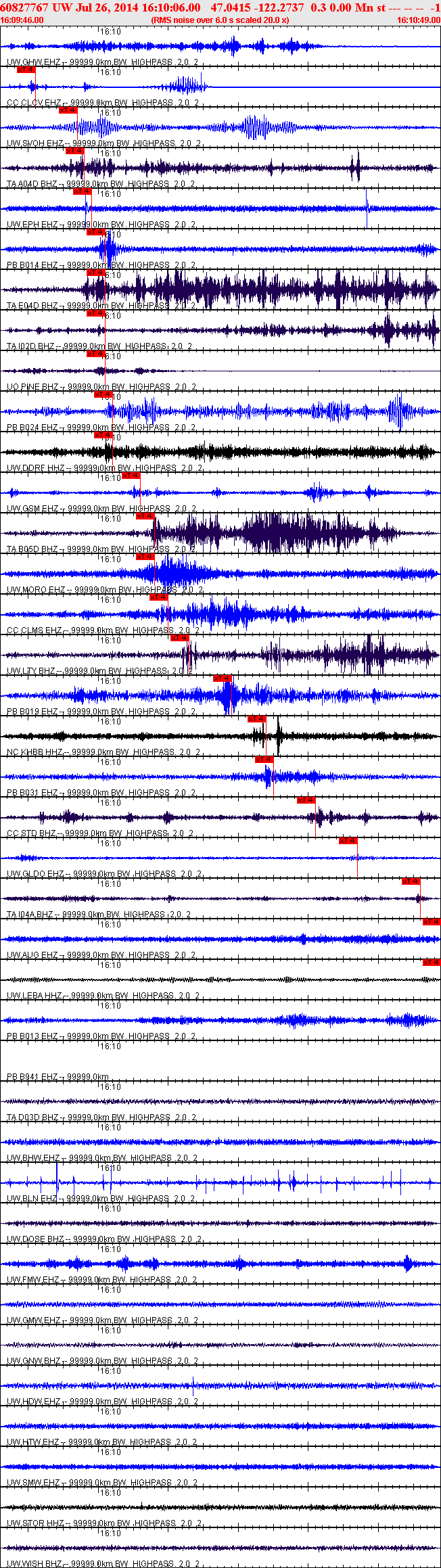
Task: Click the UW.LTY.BHZ station label
Action: tap(31, 671)
